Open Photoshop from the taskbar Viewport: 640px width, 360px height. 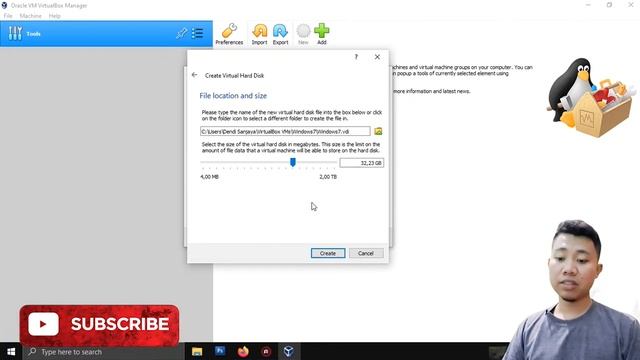pos(220,351)
